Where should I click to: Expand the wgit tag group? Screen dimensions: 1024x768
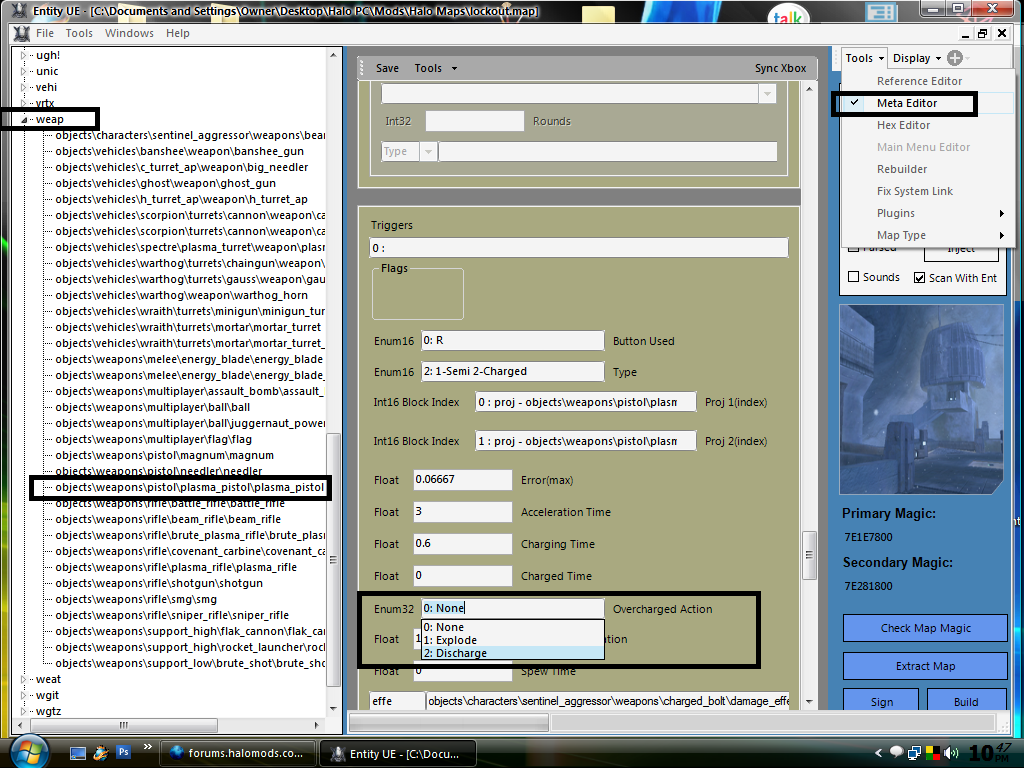(x=24, y=696)
